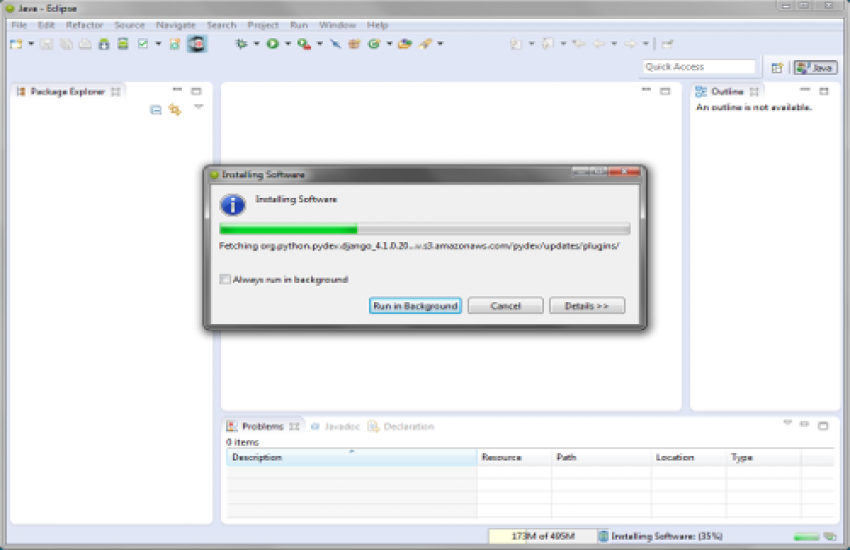
Task: Click the checkmark task toolbar icon
Action: [143, 44]
